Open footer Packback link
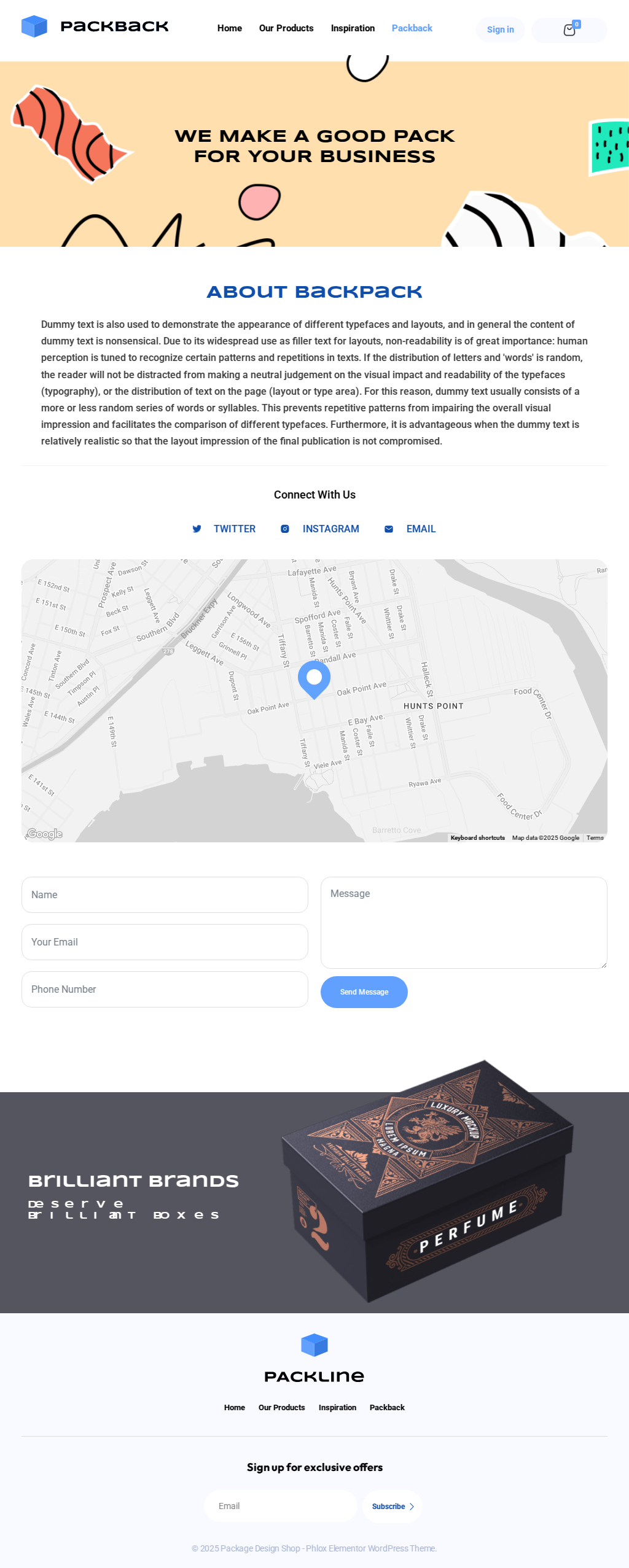The height and width of the screenshot is (1568, 629). (x=387, y=1407)
